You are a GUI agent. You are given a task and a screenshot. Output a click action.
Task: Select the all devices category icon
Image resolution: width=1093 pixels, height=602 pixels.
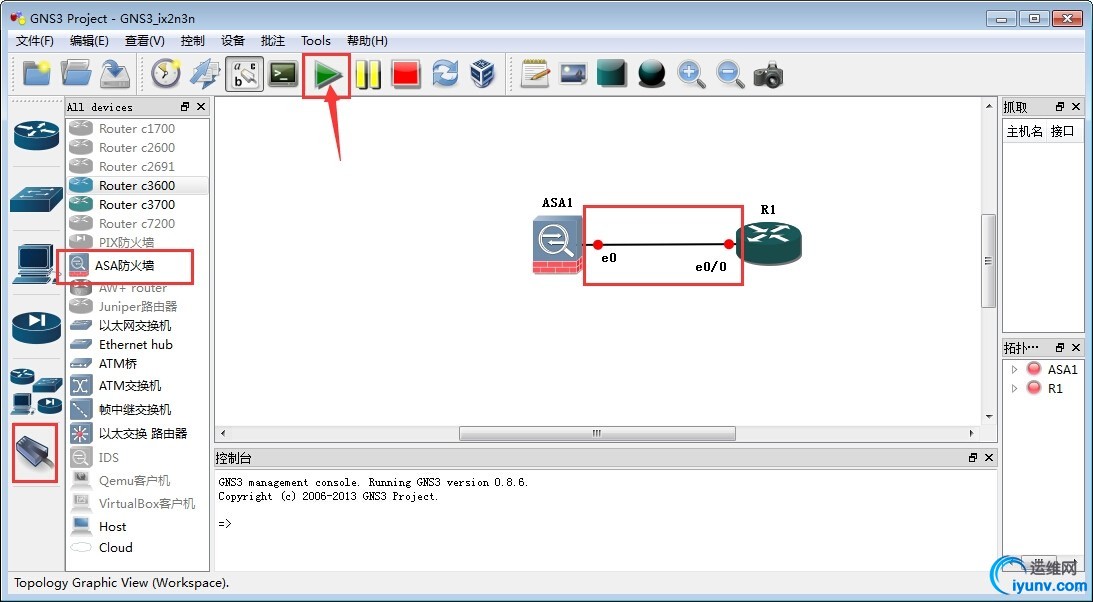pos(36,391)
